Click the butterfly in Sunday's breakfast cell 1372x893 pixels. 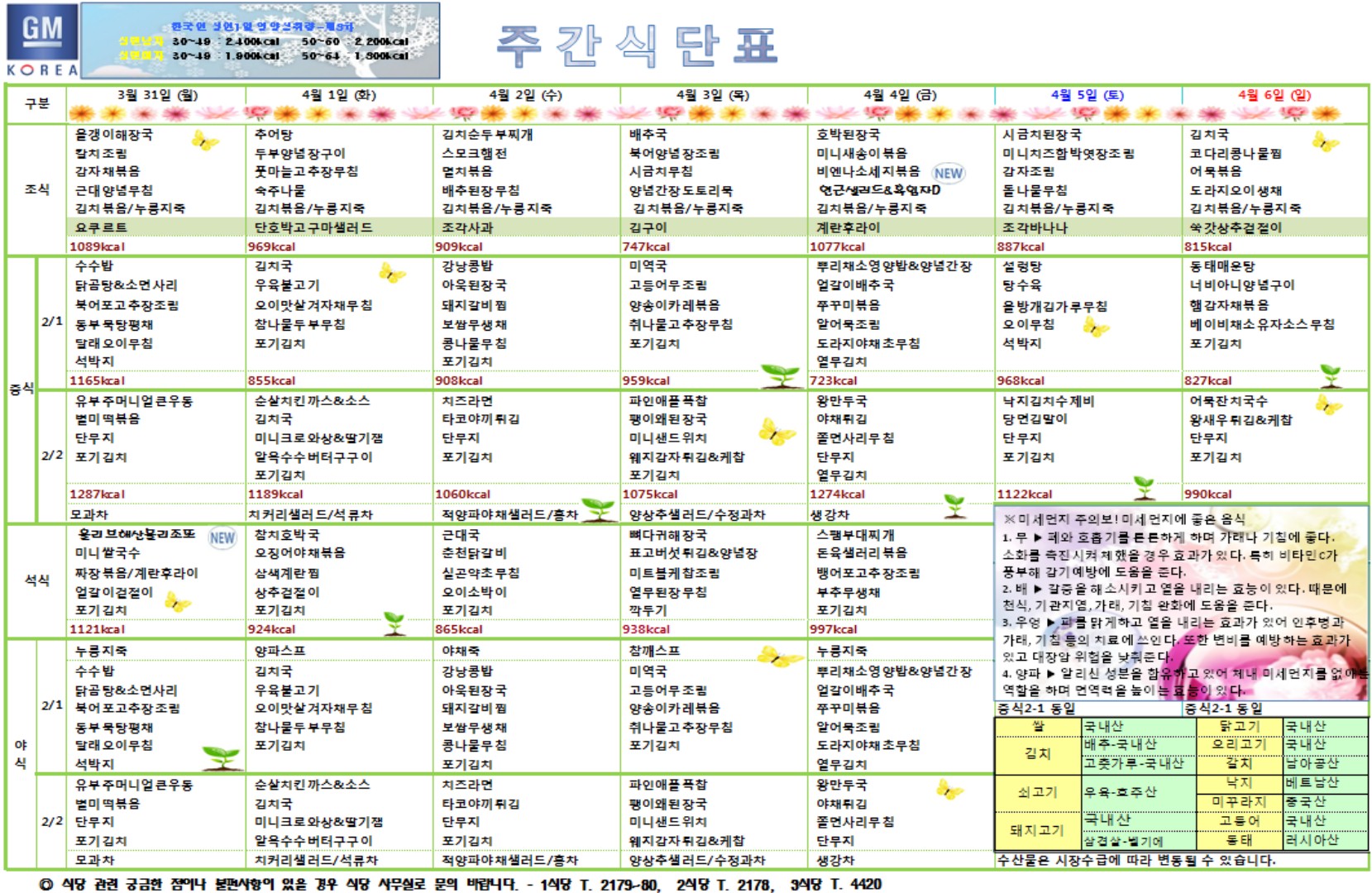click(1325, 142)
